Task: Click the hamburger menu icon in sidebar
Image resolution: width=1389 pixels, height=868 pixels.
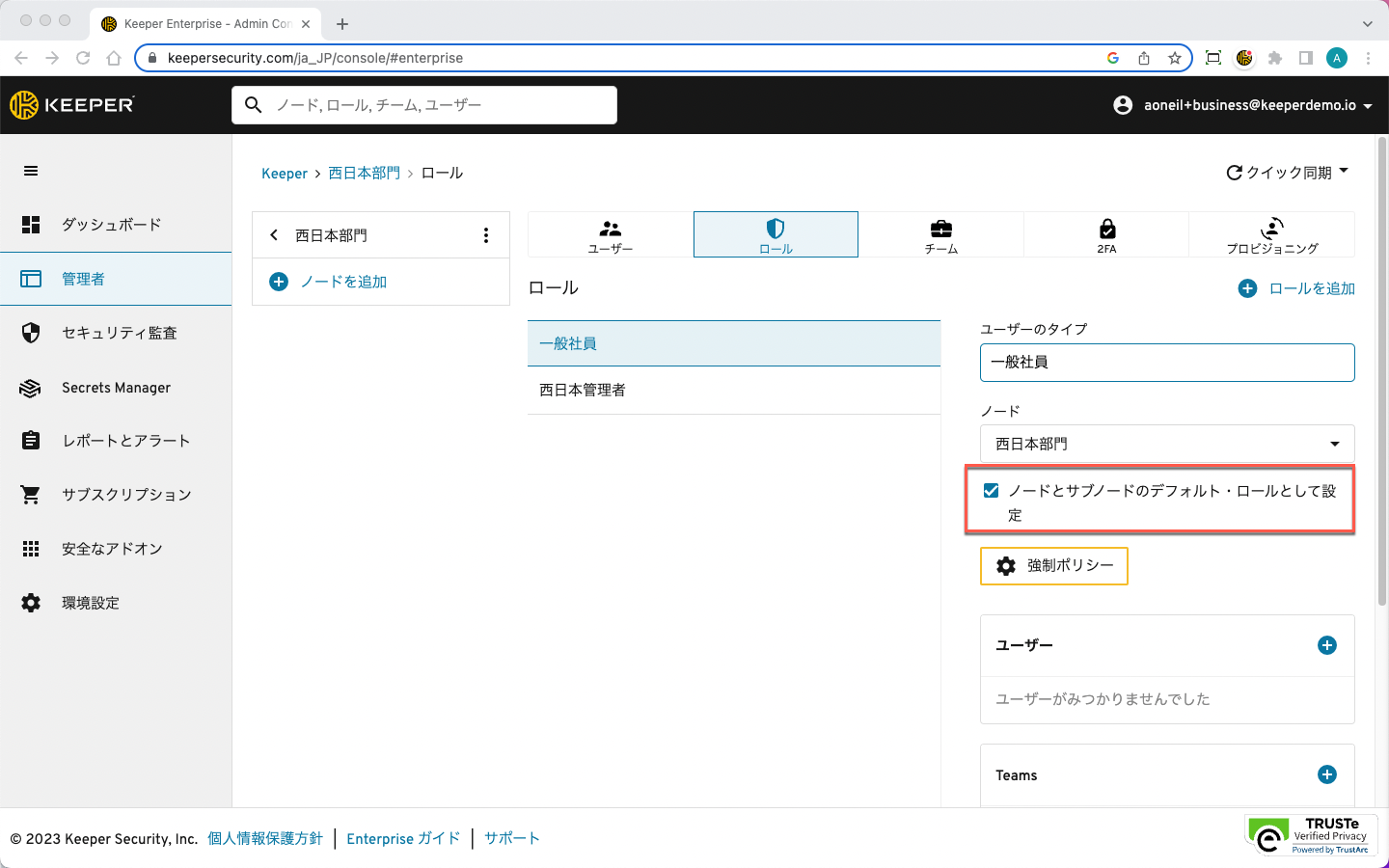Action: (x=31, y=171)
